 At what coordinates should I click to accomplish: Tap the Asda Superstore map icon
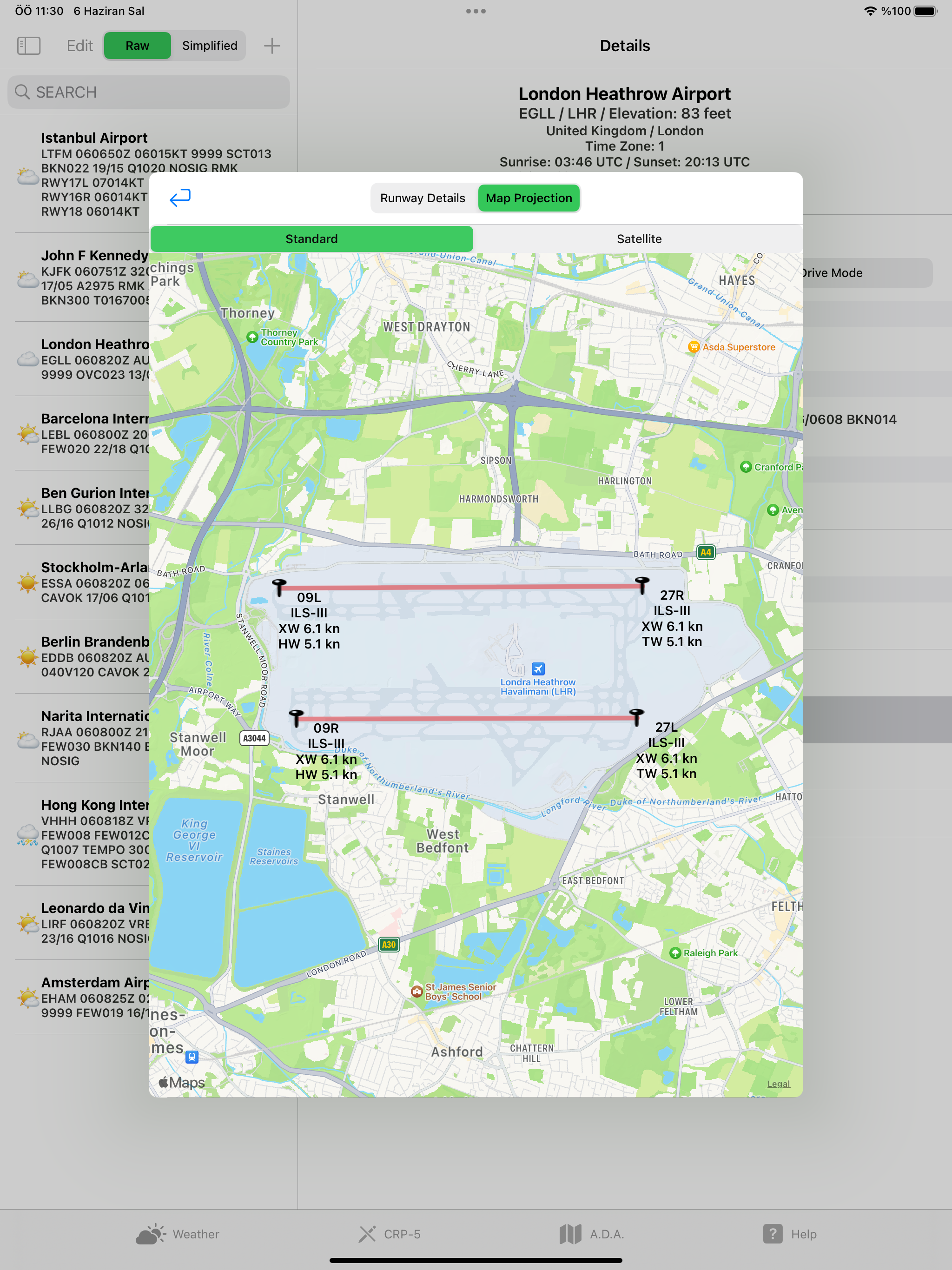point(694,347)
